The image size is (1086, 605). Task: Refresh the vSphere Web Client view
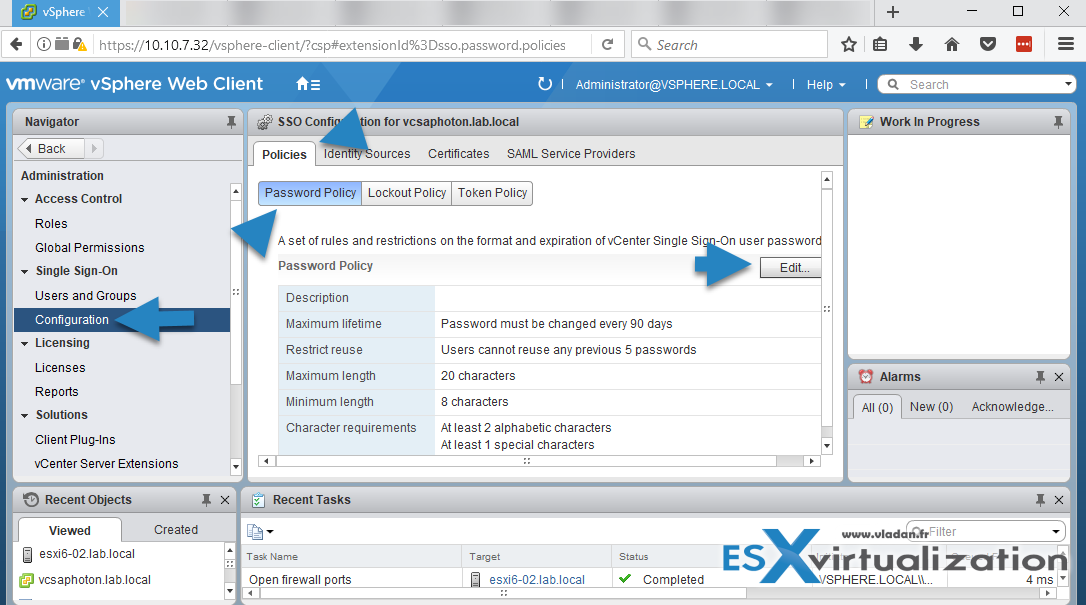[x=545, y=84]
